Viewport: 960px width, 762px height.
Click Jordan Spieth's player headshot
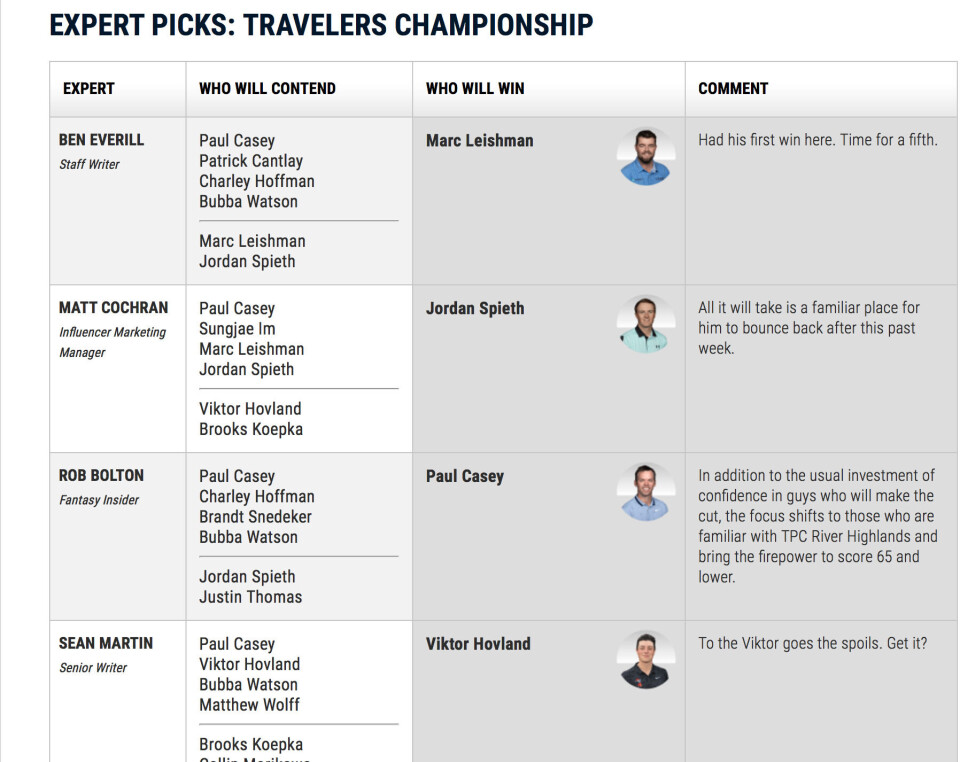coord(646,324)
